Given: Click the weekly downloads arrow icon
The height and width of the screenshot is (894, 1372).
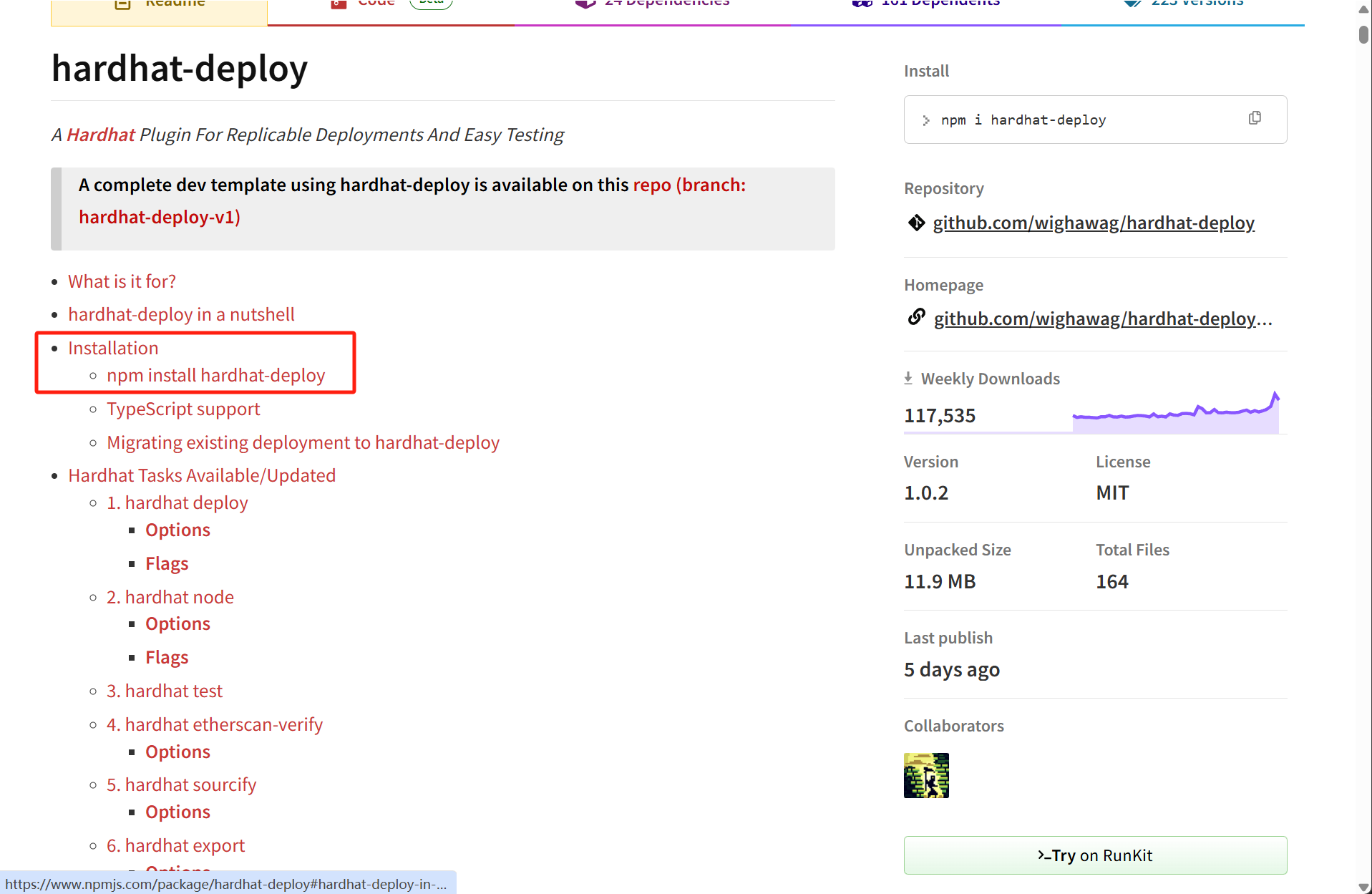Looking at the screenshot, I should 908,378.
